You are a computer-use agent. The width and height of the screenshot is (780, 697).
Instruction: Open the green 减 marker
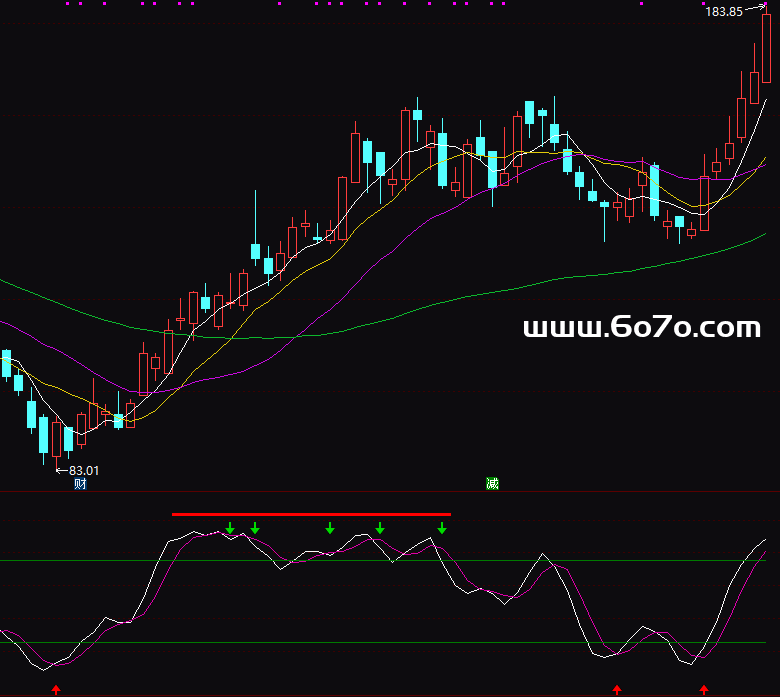point(492,484)
